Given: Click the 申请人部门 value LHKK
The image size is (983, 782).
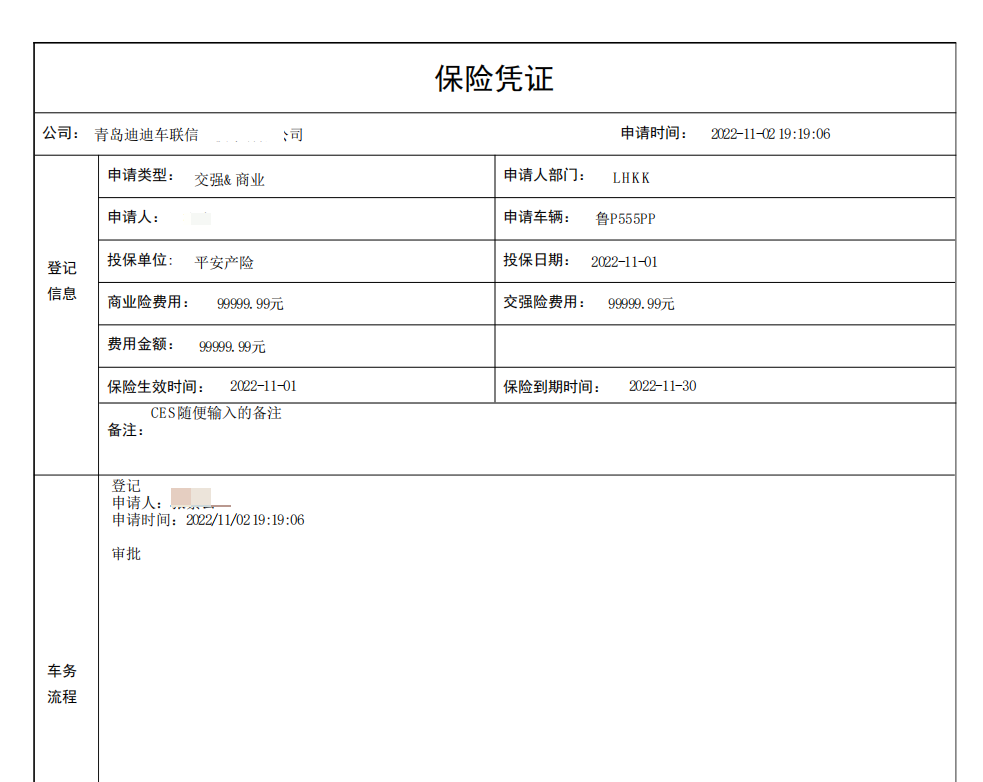Looking at the screenshot, I should 631,177.
